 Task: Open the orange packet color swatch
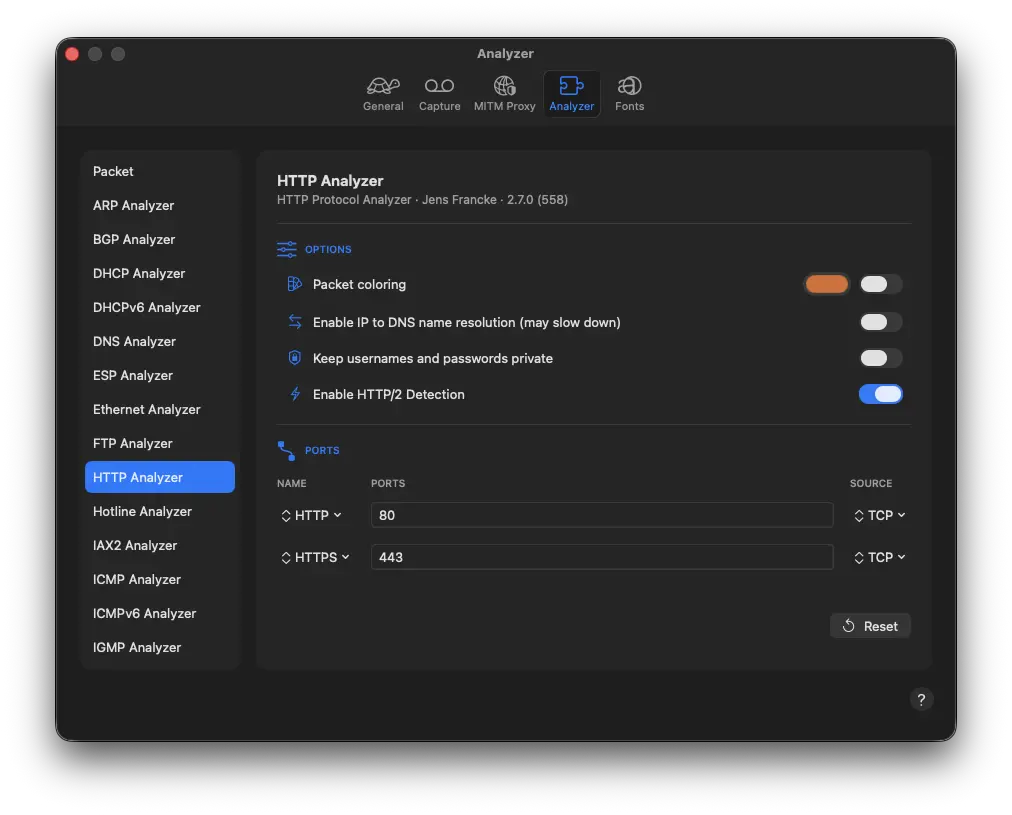(826, 284)
